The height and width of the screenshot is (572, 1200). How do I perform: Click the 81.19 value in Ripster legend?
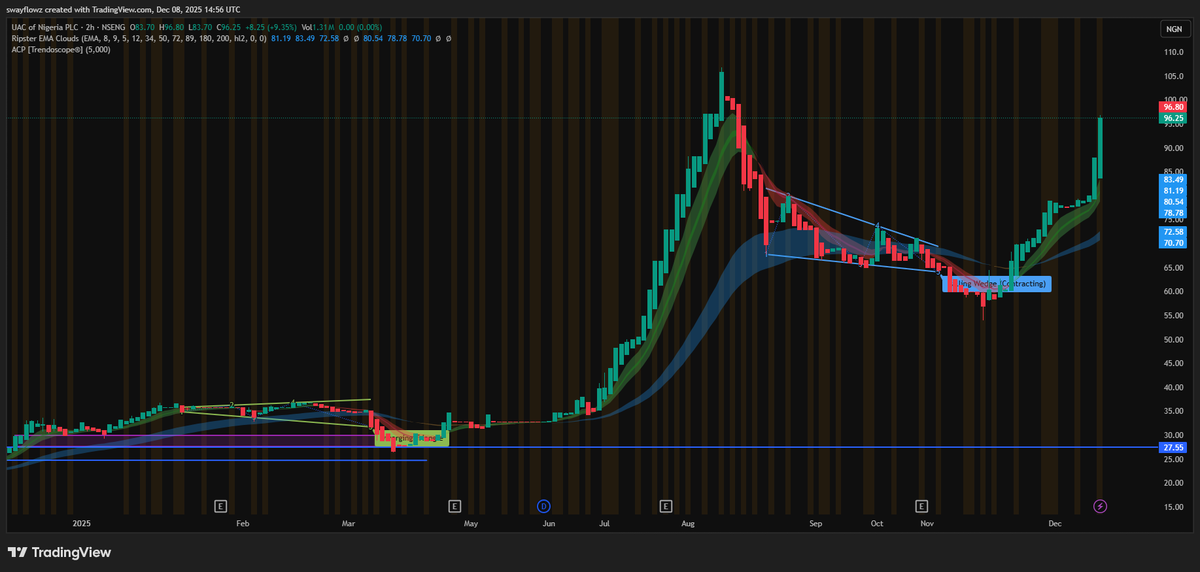[281, 38]
